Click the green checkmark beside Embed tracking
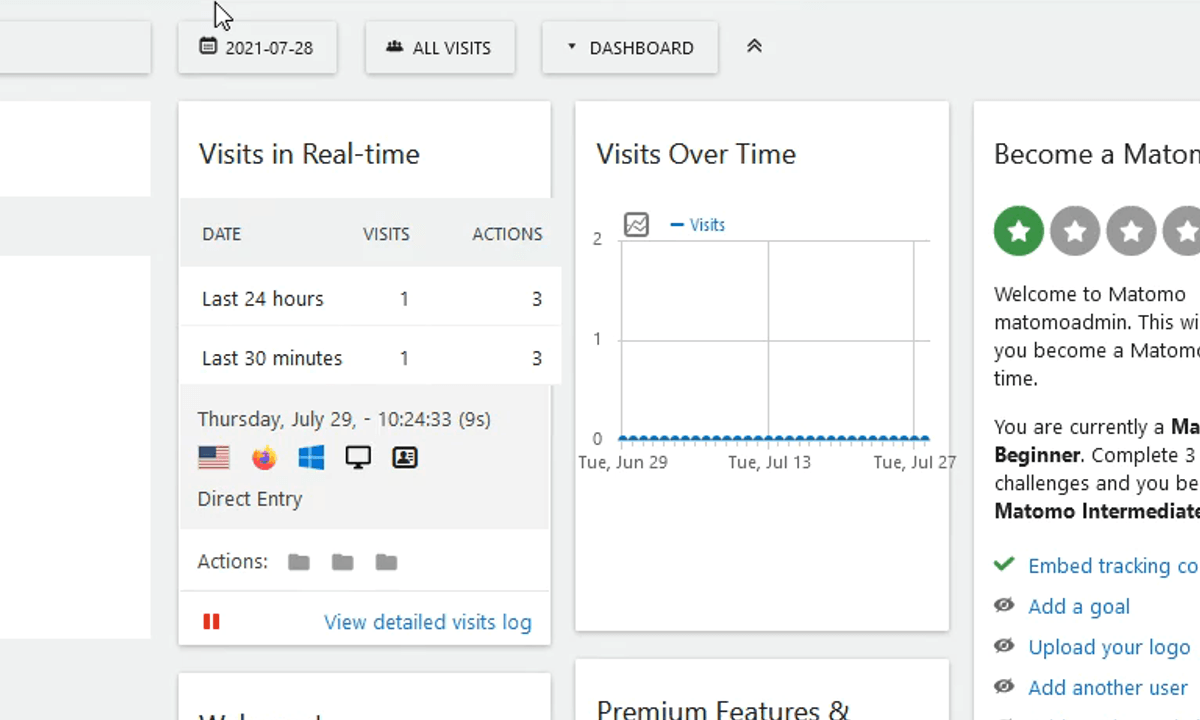 [1004, 564]
